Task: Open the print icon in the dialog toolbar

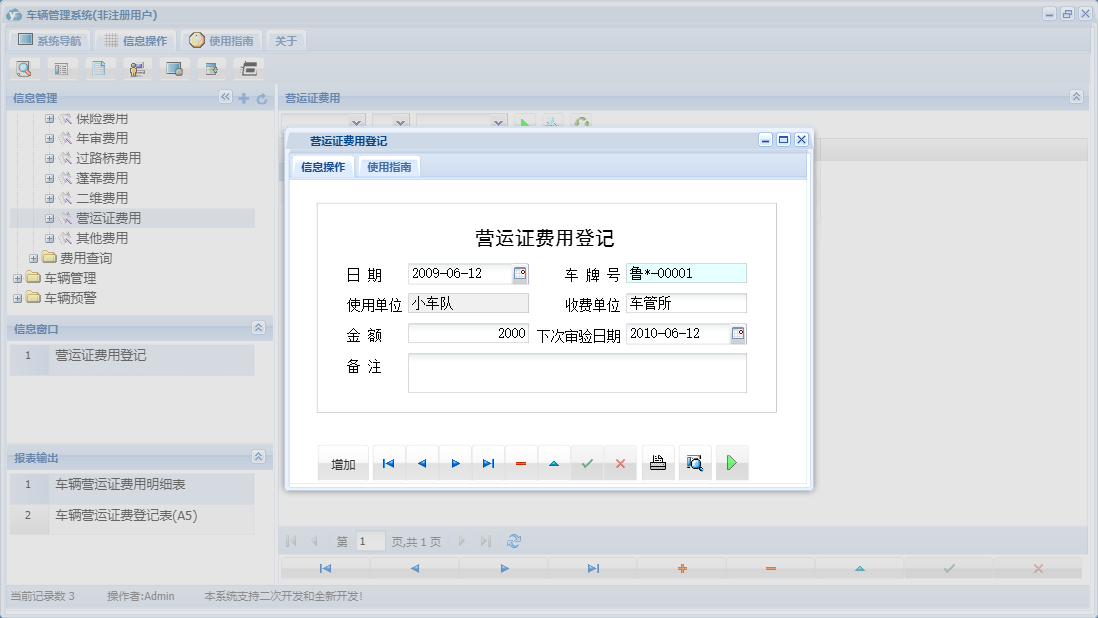Action: [657, 462]
